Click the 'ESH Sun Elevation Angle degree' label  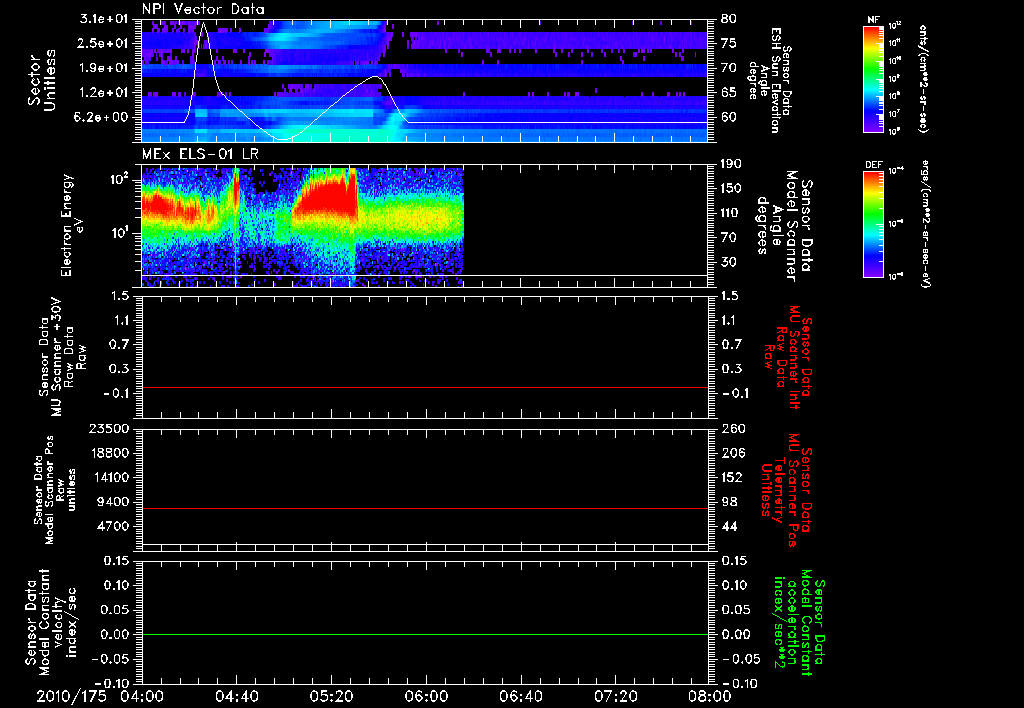pos(769,80)
